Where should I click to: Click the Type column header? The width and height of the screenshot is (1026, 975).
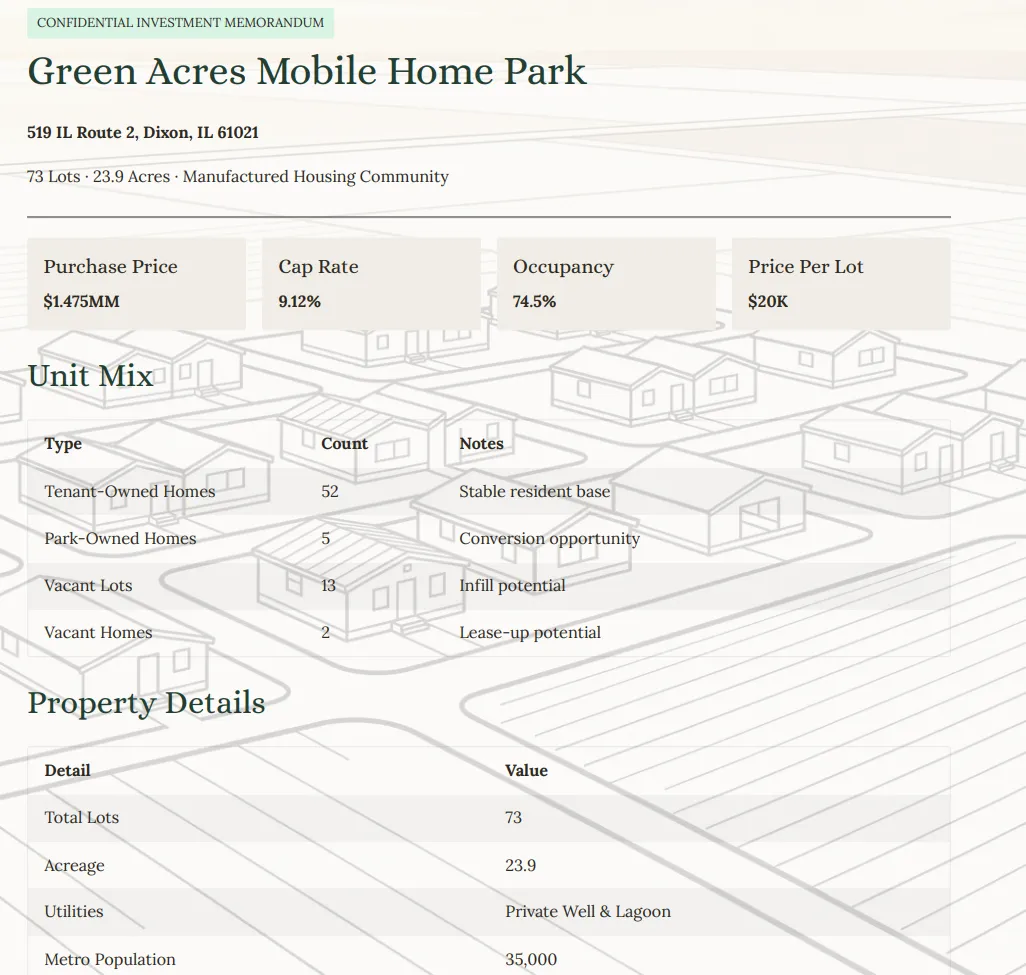63,444
